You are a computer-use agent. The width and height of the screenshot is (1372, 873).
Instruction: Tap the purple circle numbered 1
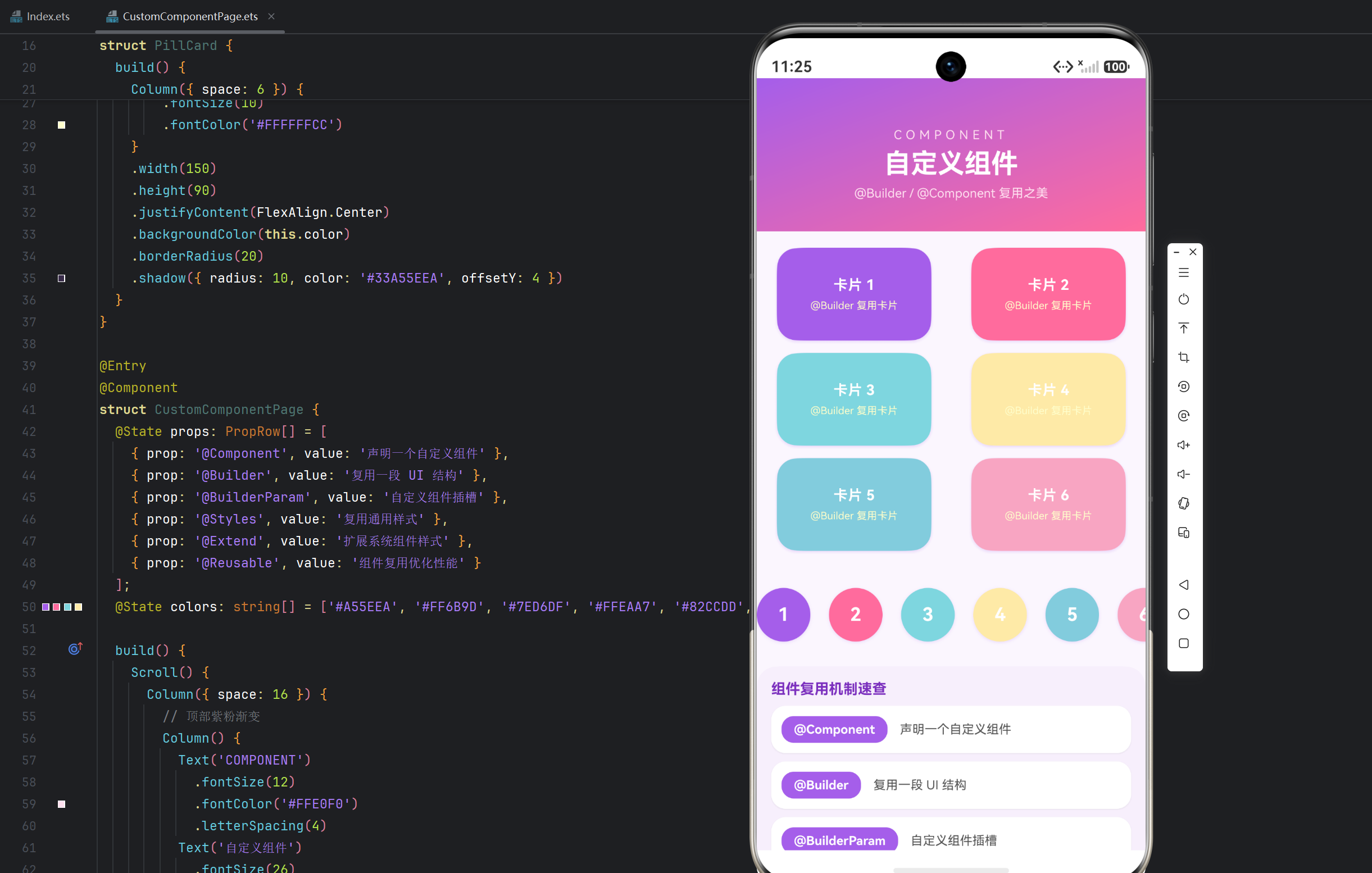coord(783,614)
